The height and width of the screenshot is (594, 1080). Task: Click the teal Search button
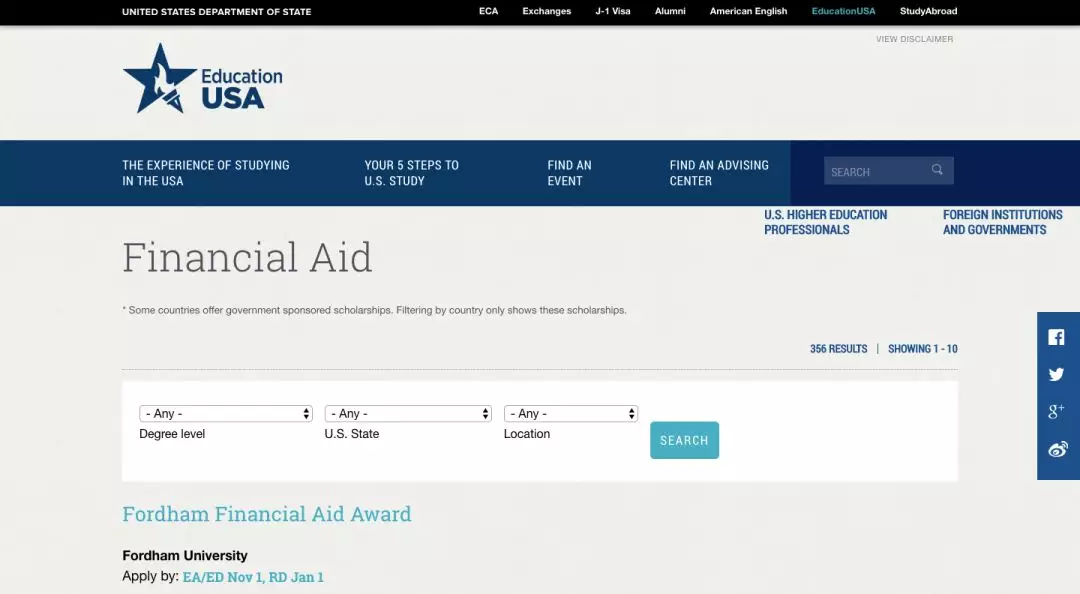(685, 440)
